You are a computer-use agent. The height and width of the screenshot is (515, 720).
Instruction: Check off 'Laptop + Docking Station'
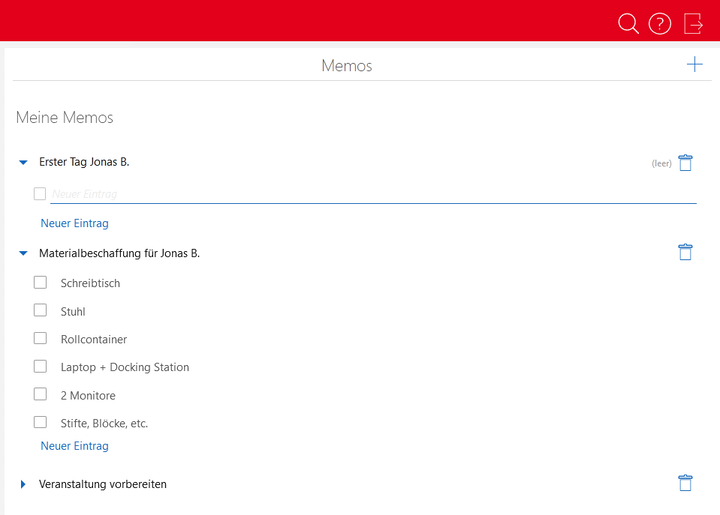pyautogui.click(x=41, y=367)
